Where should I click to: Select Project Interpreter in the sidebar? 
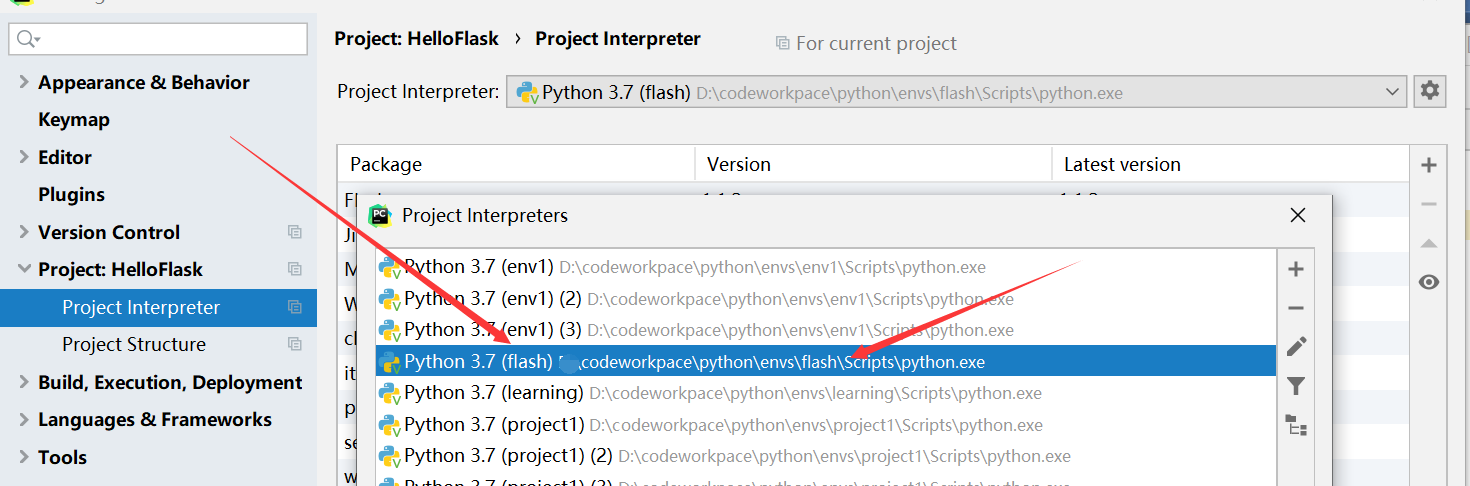tap(158, 307)
